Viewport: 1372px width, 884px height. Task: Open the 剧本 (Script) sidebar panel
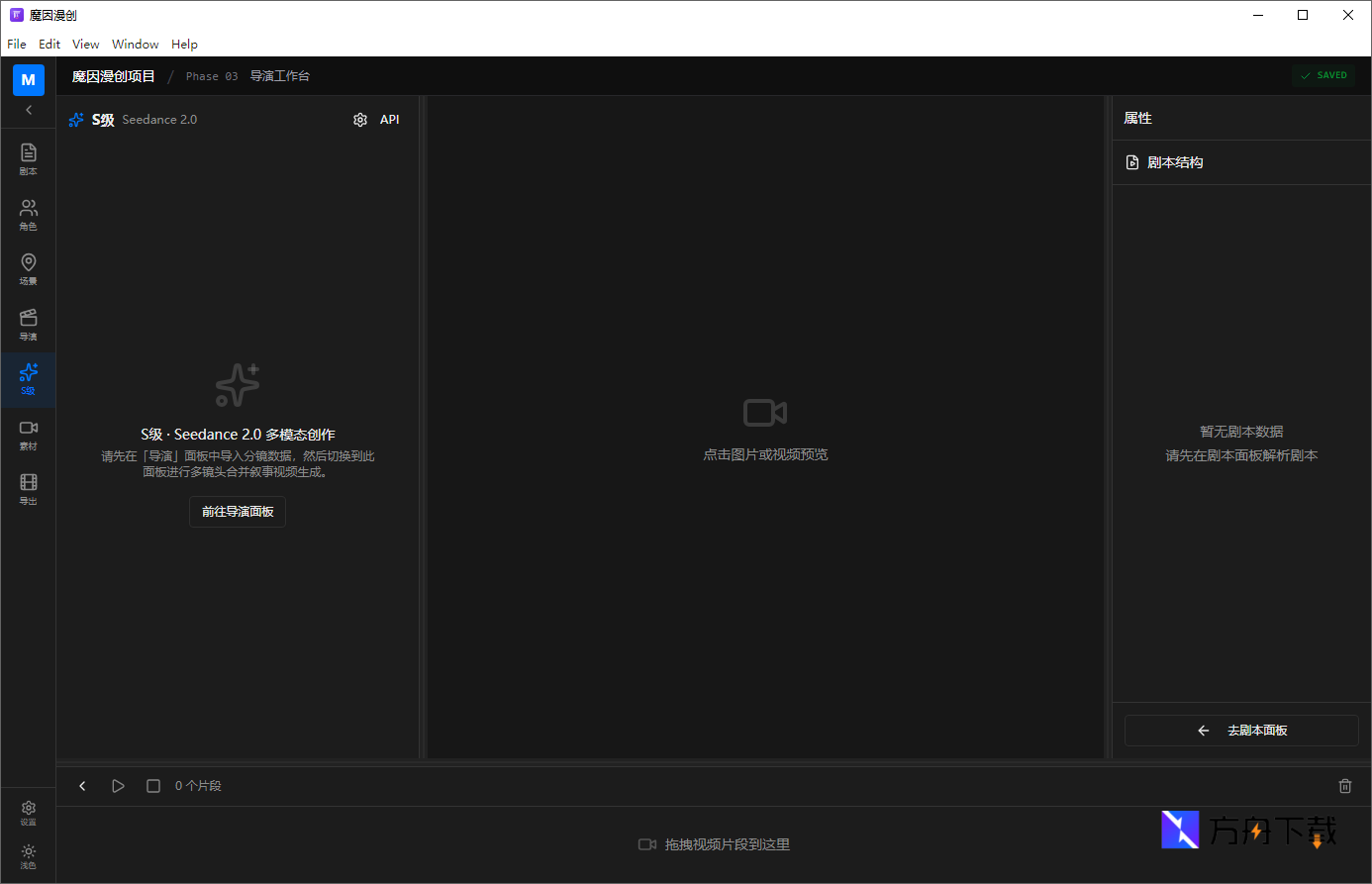pyautogui.click(x=28, y=158)
